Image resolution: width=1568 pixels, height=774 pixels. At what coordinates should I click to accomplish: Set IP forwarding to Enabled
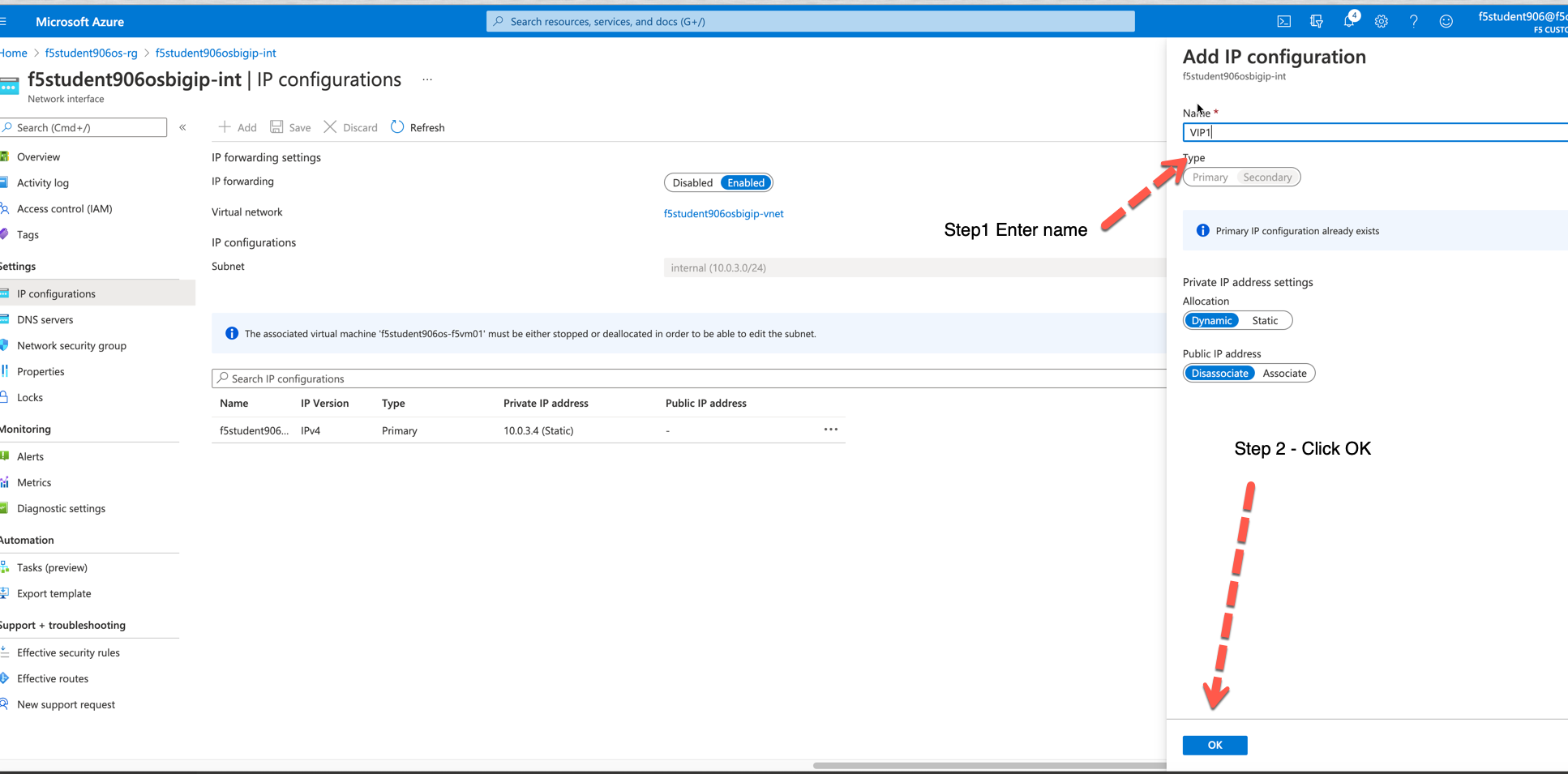(746, 182)
